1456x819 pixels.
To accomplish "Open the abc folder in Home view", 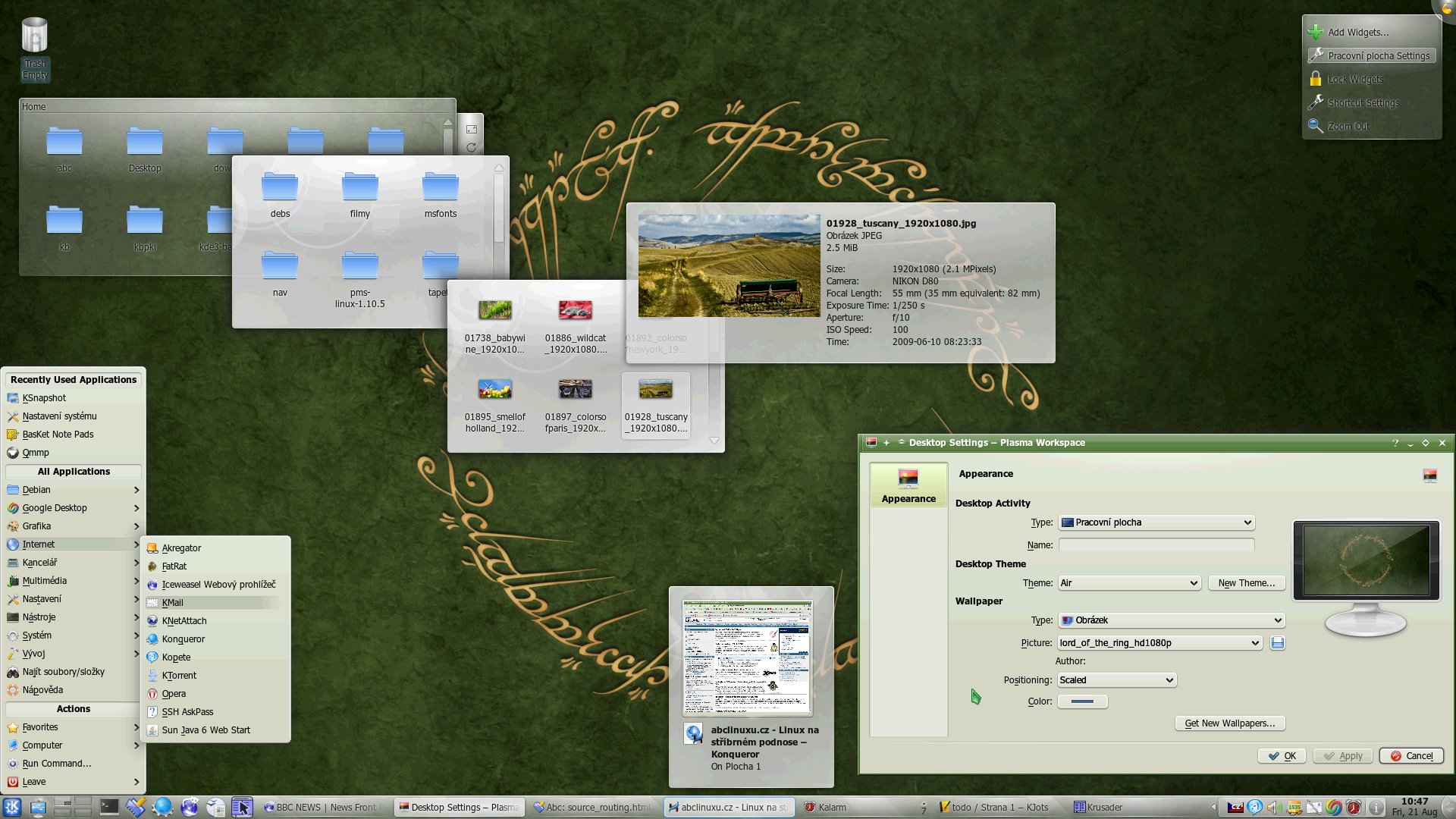I will point(64,149).
